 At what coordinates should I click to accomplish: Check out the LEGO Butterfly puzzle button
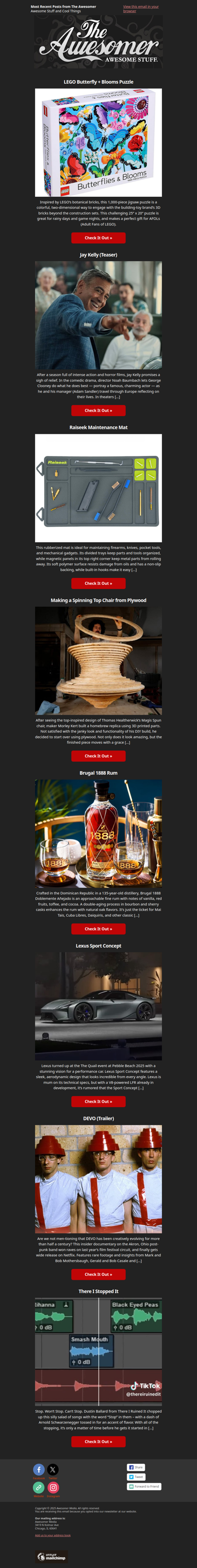tap(98, 238)
